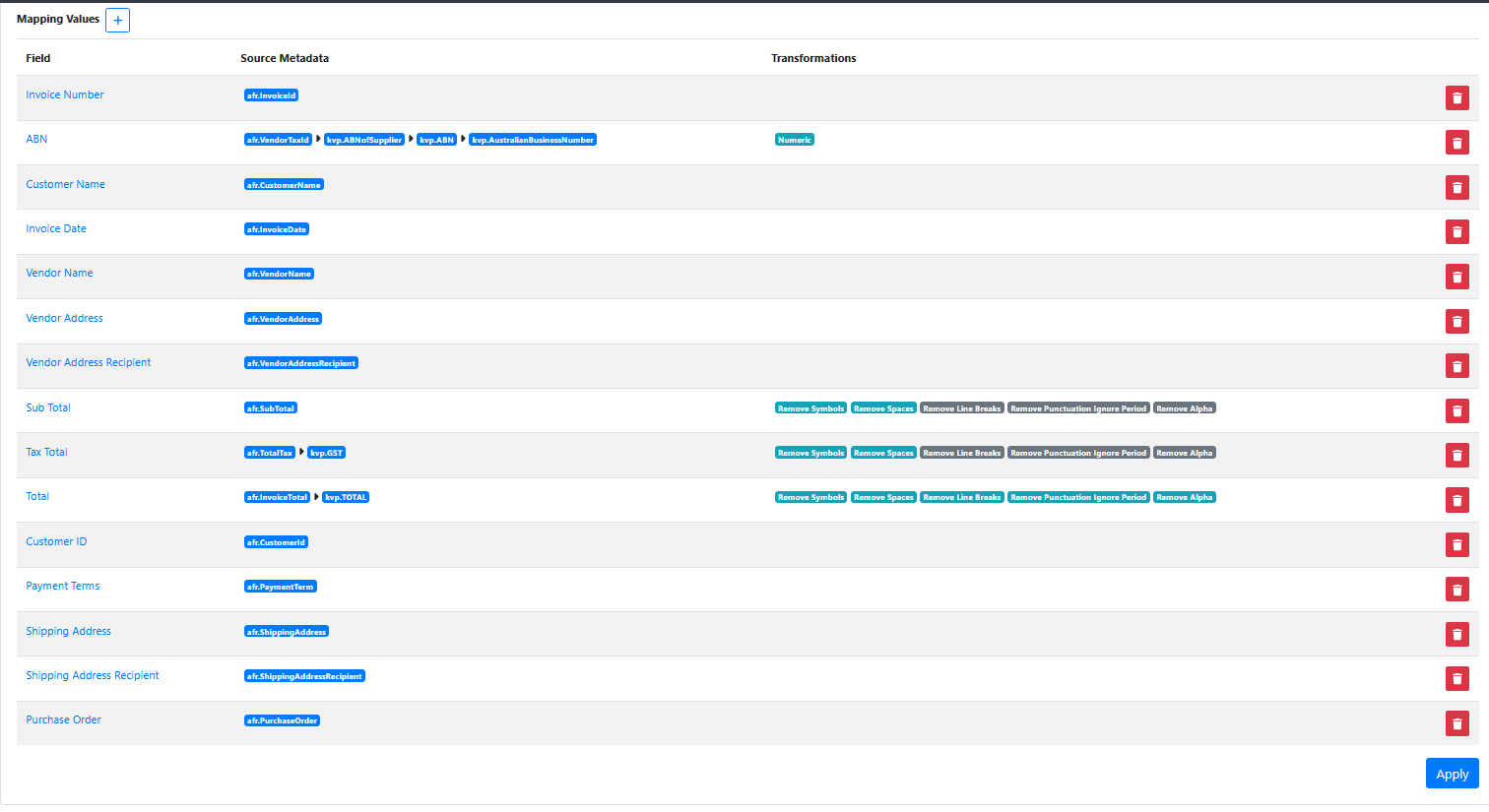Open the Vendor Name field link

tap(59, 273)
